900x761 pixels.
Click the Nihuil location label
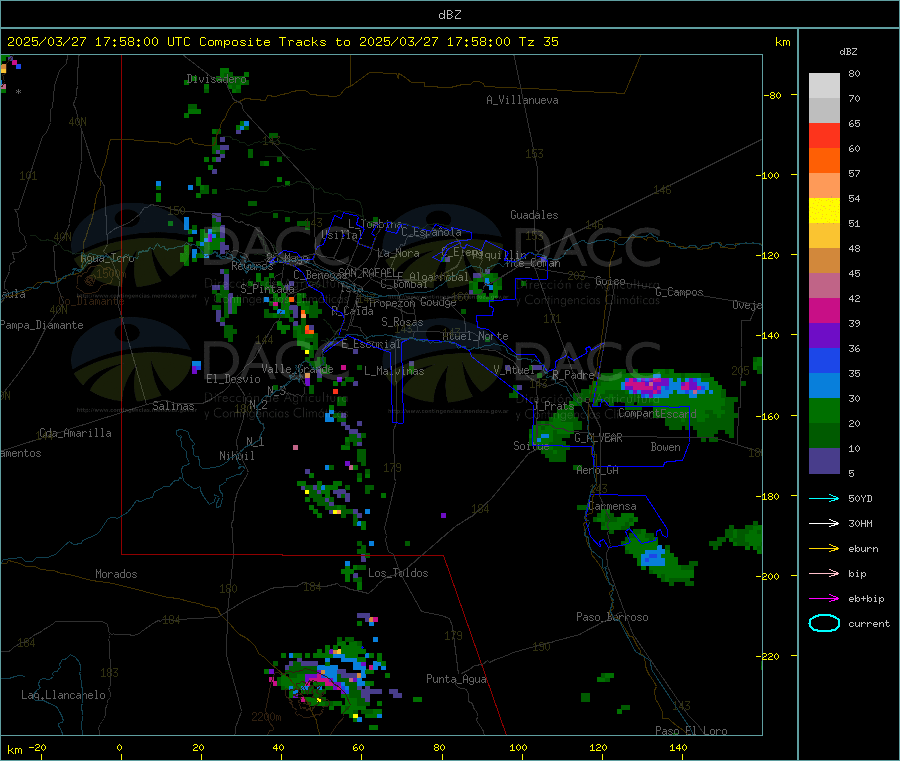tap(237, 456)
